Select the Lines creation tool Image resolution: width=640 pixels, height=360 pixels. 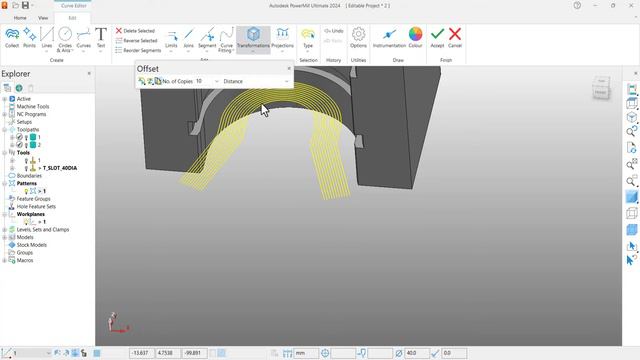click(47, 39)
